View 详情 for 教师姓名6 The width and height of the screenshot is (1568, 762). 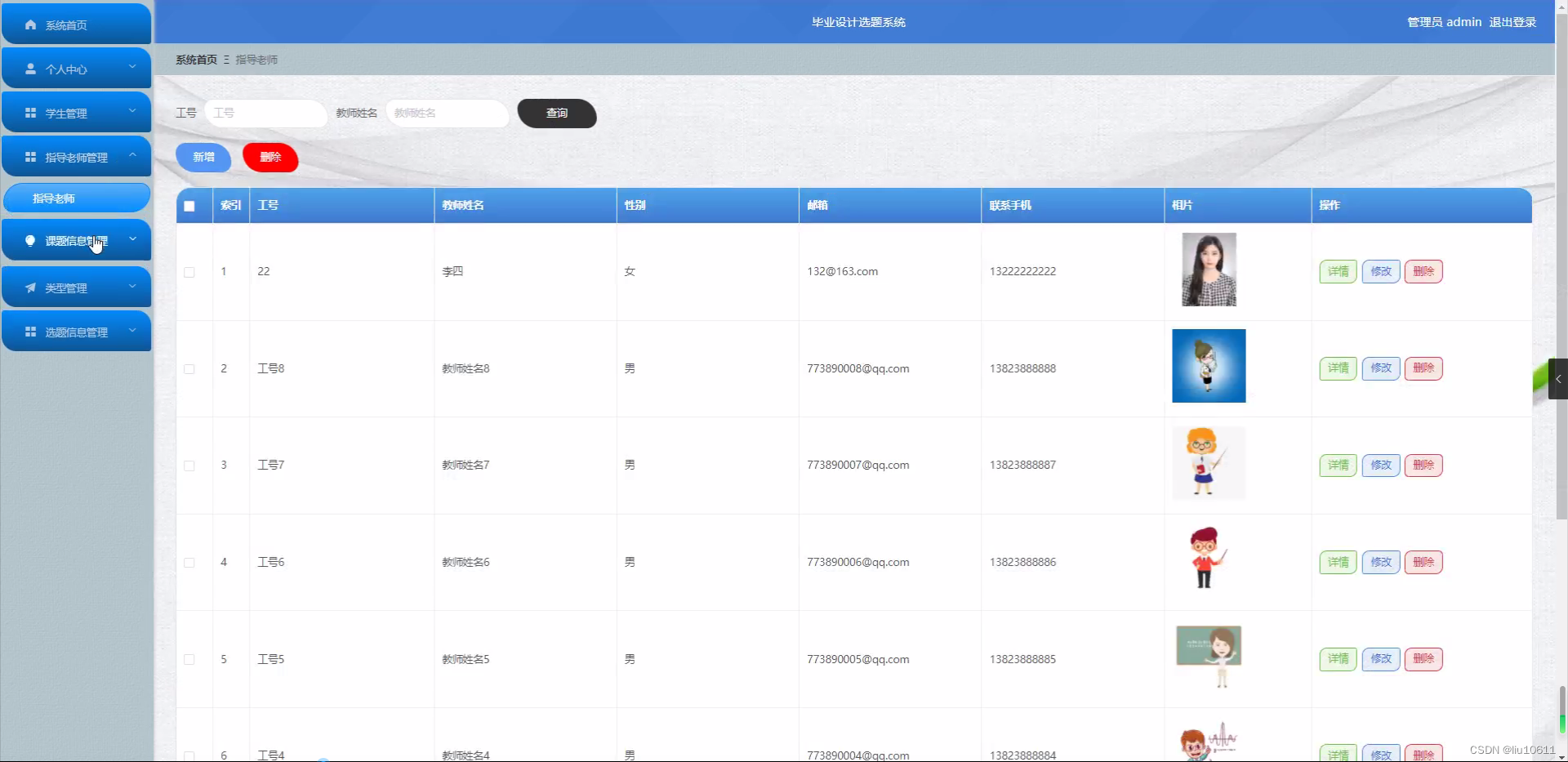coord(1338,562)
